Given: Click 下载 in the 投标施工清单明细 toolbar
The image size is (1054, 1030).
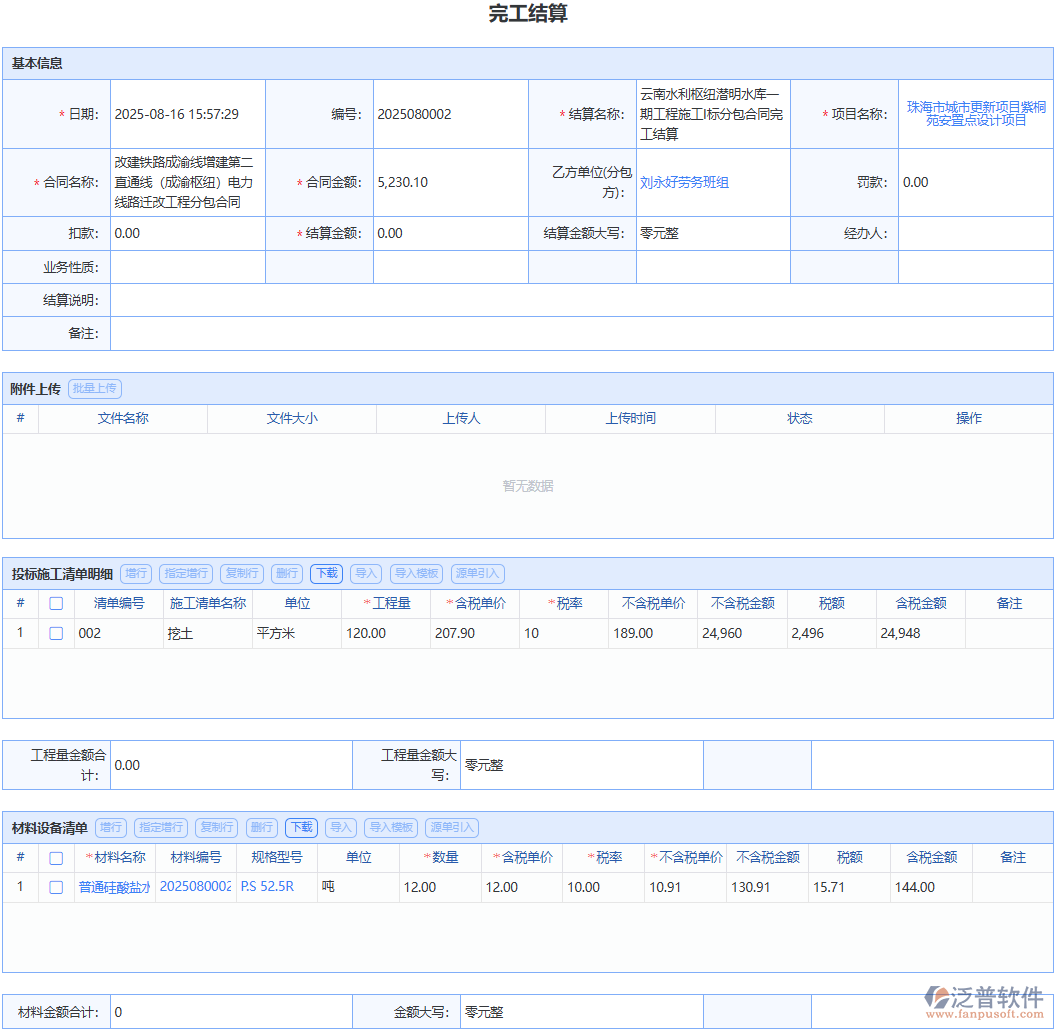Looking at the screenshot, I should [326, 573].
